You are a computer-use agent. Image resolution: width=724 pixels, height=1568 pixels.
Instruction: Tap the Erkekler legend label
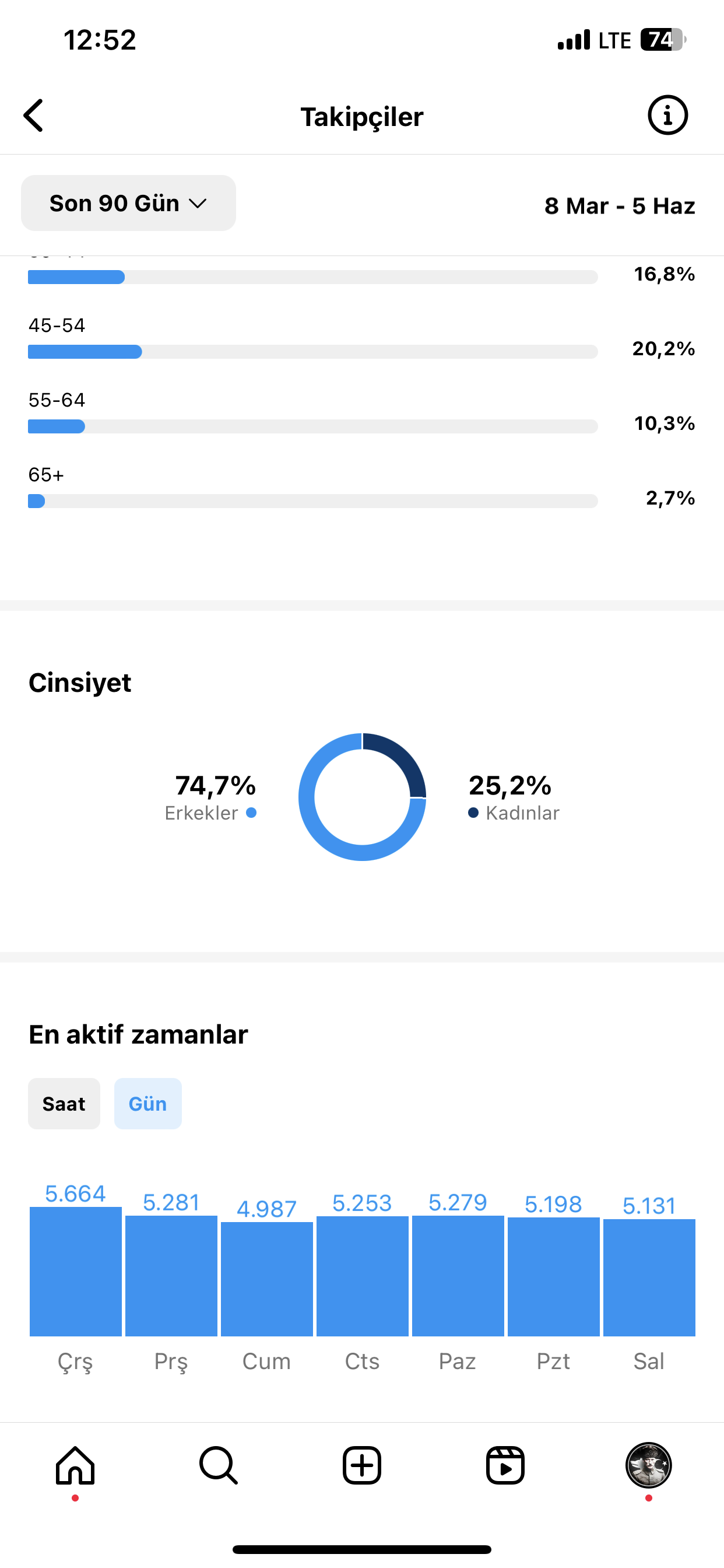click(x=201, y=813)
